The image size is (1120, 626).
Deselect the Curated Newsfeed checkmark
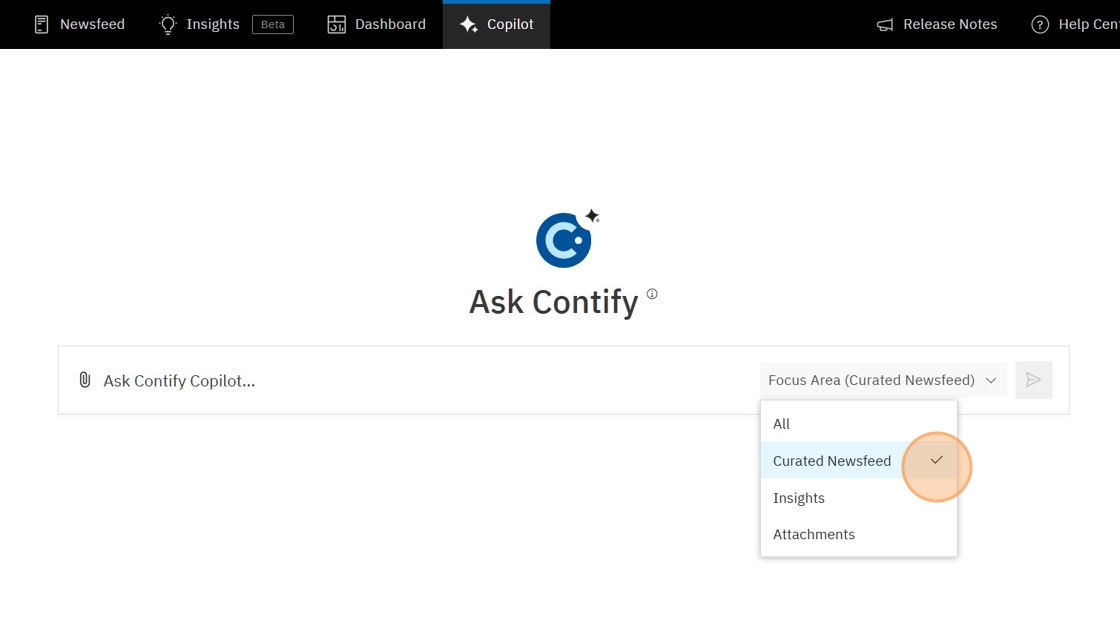(936, 461)
